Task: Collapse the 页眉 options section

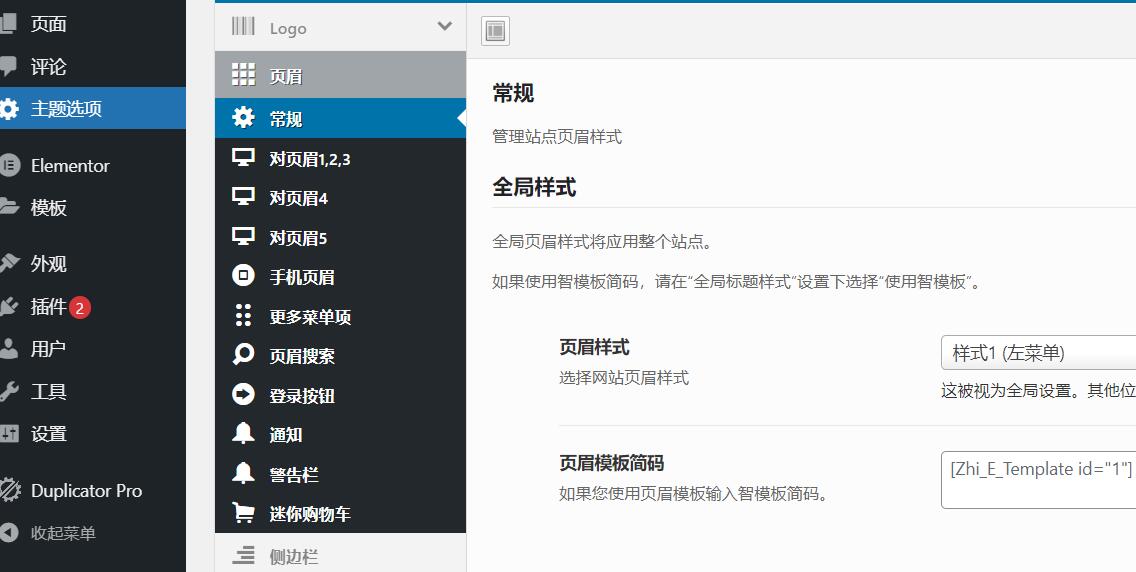Action: 341,75
